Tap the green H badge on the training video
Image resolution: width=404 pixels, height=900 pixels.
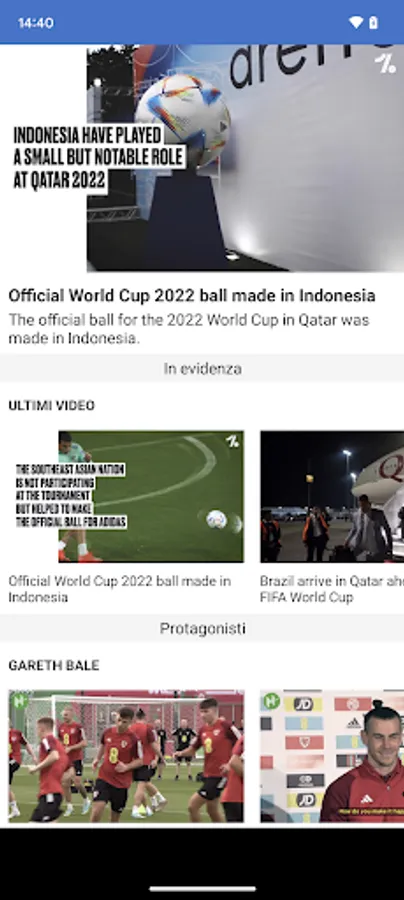pos(20,701)
